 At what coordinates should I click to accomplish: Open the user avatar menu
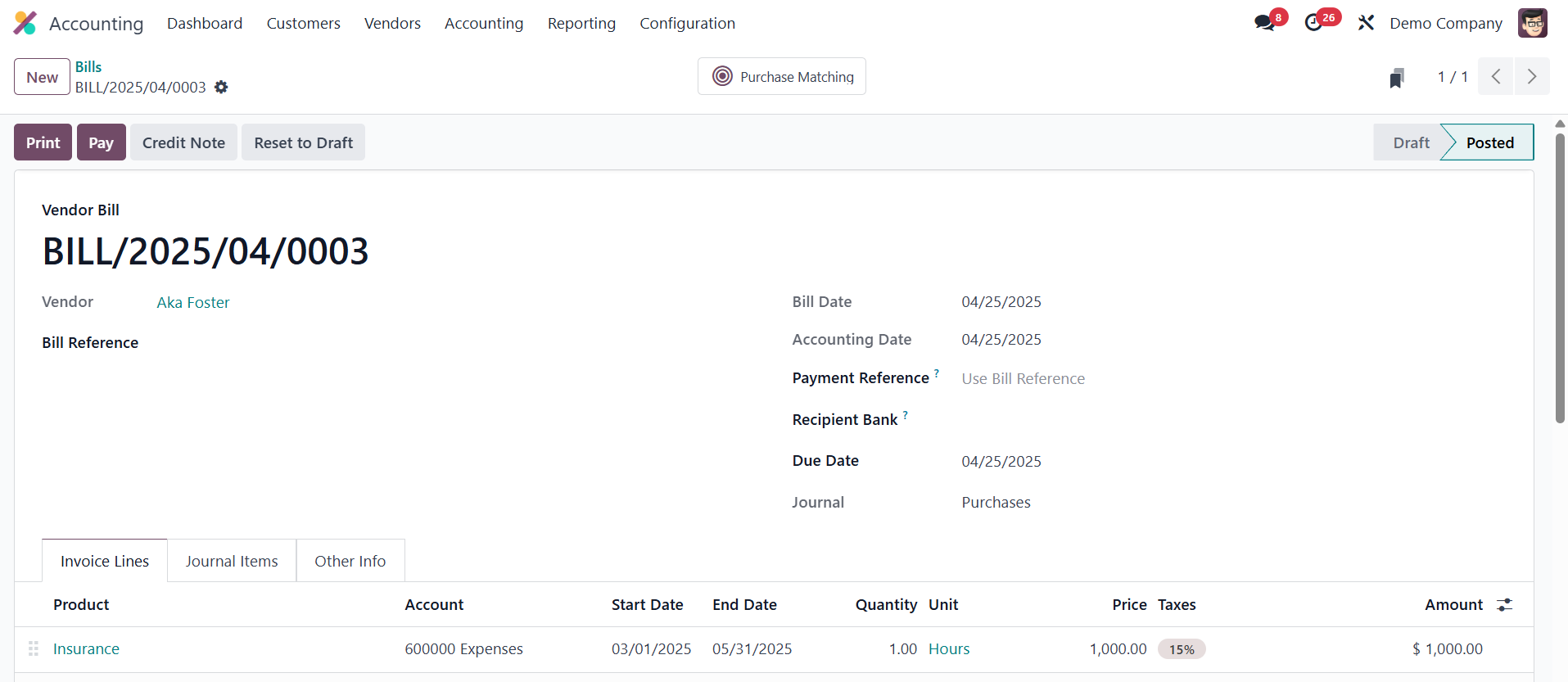coord(1532,23)
